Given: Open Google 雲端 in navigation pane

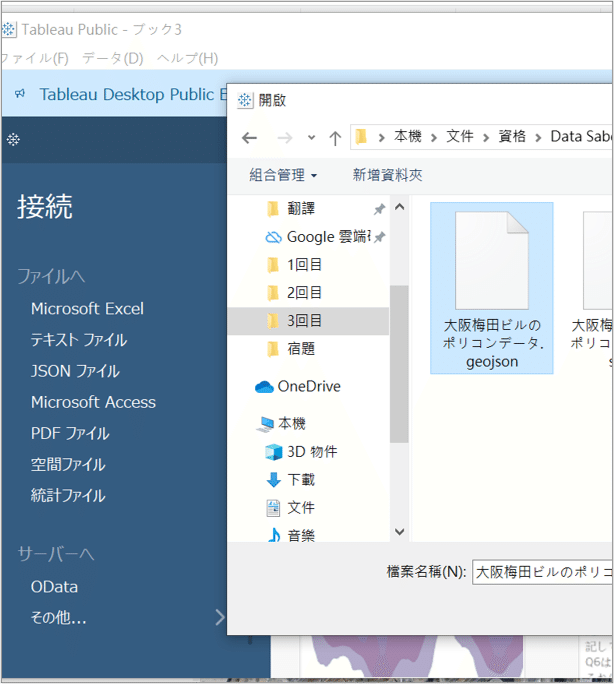Looking at the screenshot, I should click(317, 237).
